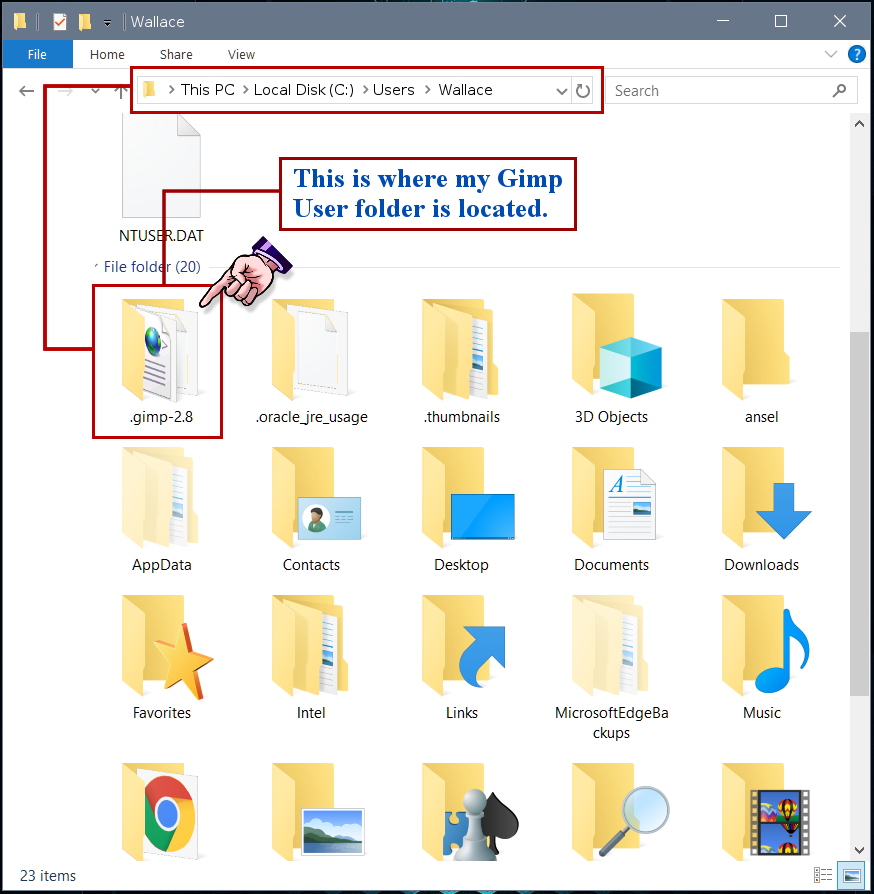Viewport: 874px width, 894px height.
Task: Open the address bar history dropdown
Action: pos(562,91)
